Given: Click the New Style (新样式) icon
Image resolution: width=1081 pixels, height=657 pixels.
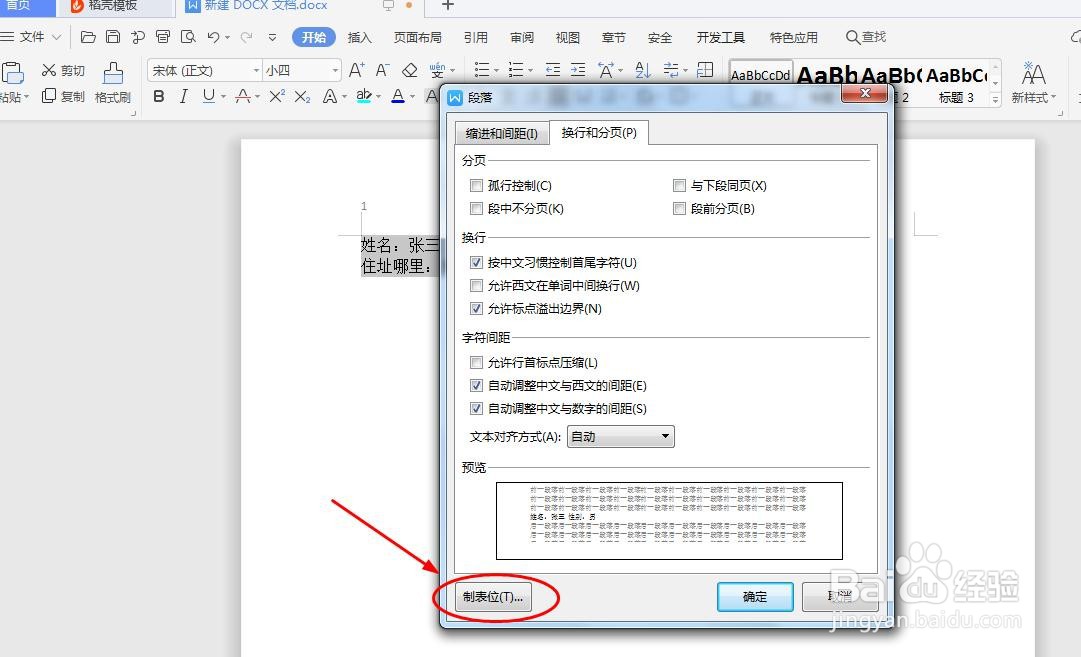Looking at the screenshot, I should pos(1033,73).
